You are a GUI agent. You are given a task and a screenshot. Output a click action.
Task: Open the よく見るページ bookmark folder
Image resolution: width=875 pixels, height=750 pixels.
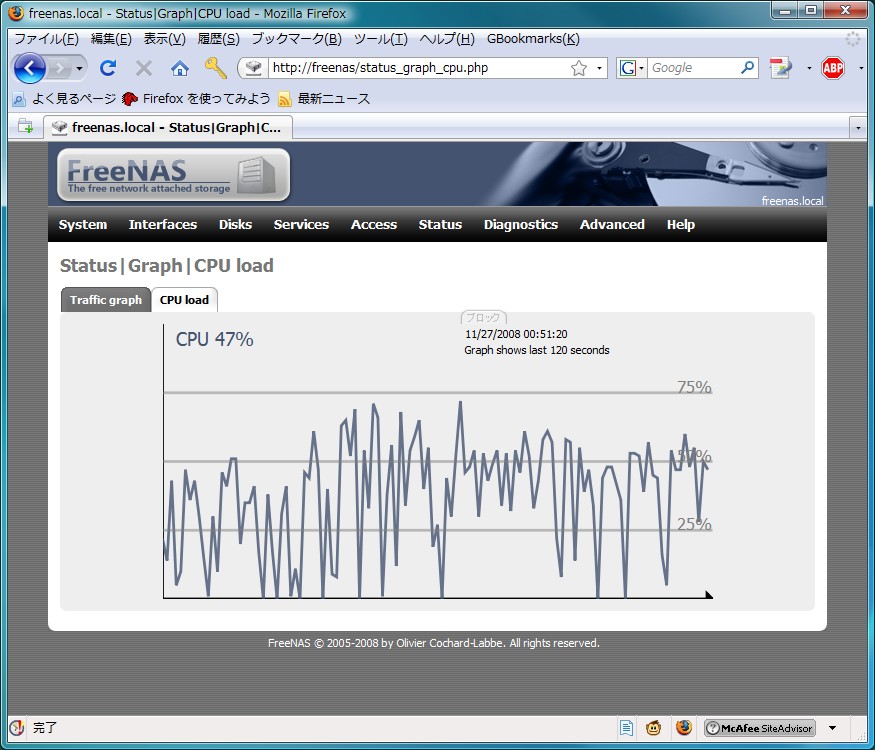(x=64, y=99)
